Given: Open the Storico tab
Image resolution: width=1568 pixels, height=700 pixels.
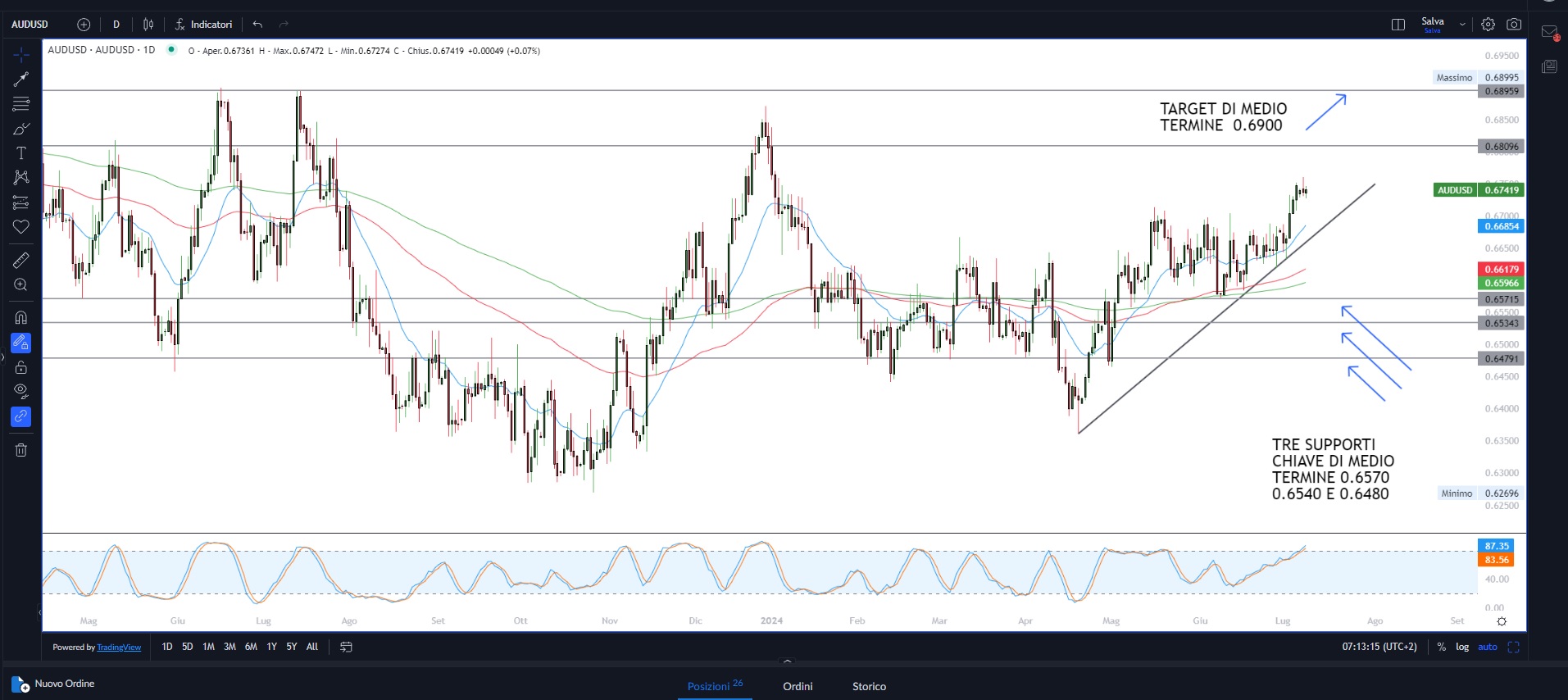Looking at the screenshot, I should [x=869, y=686].
